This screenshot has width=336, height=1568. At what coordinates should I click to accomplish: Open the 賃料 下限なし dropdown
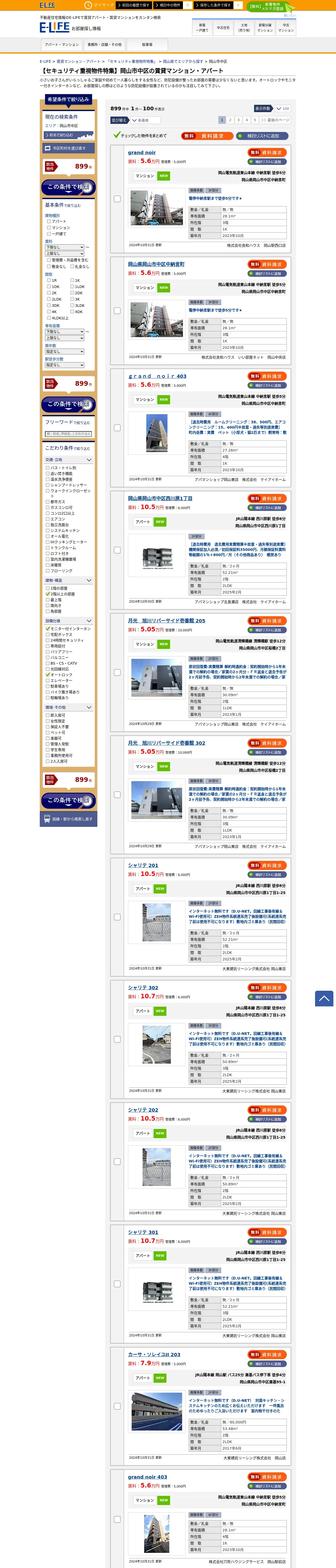[x=65, y=247]
